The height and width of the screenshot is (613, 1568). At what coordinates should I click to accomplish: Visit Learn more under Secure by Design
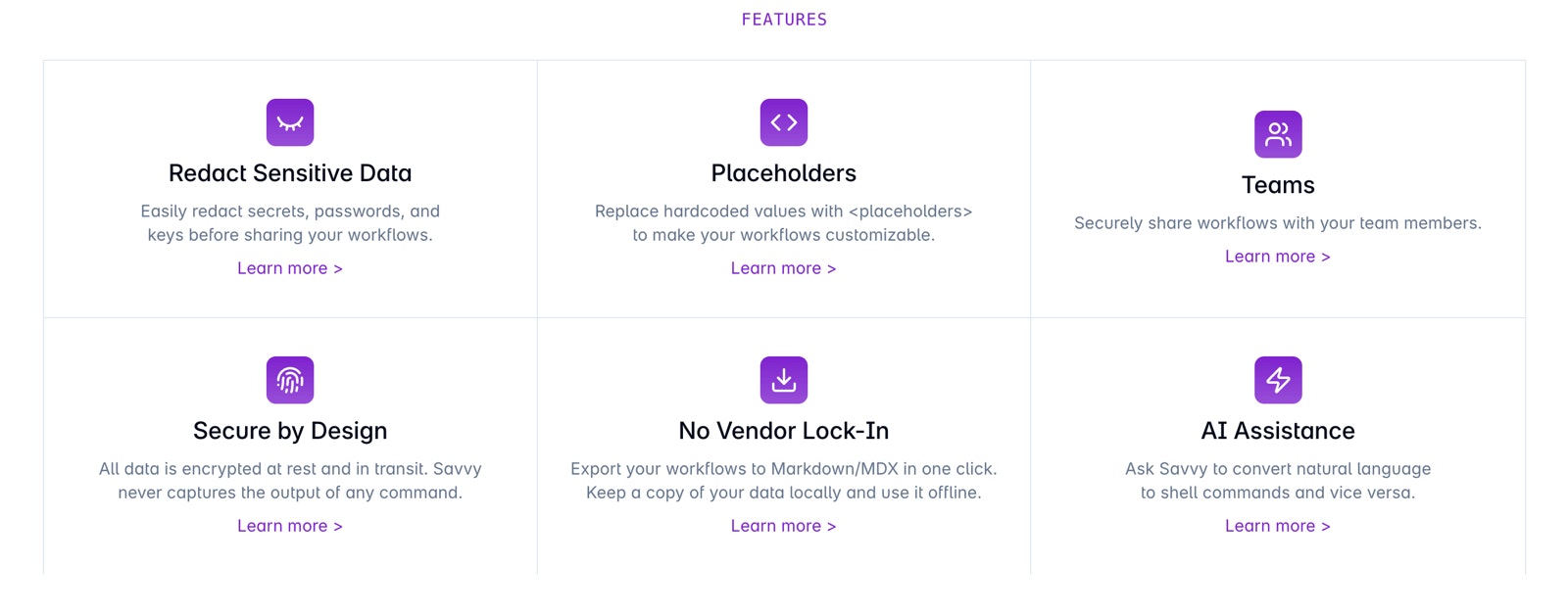pos(290,526)
